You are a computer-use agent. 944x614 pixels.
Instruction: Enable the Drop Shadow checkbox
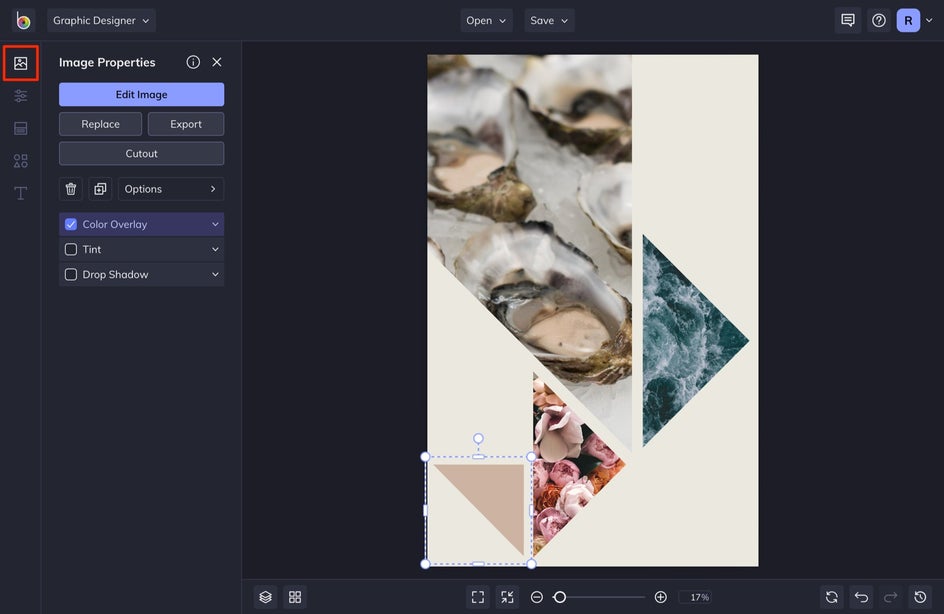coord(71,274)
